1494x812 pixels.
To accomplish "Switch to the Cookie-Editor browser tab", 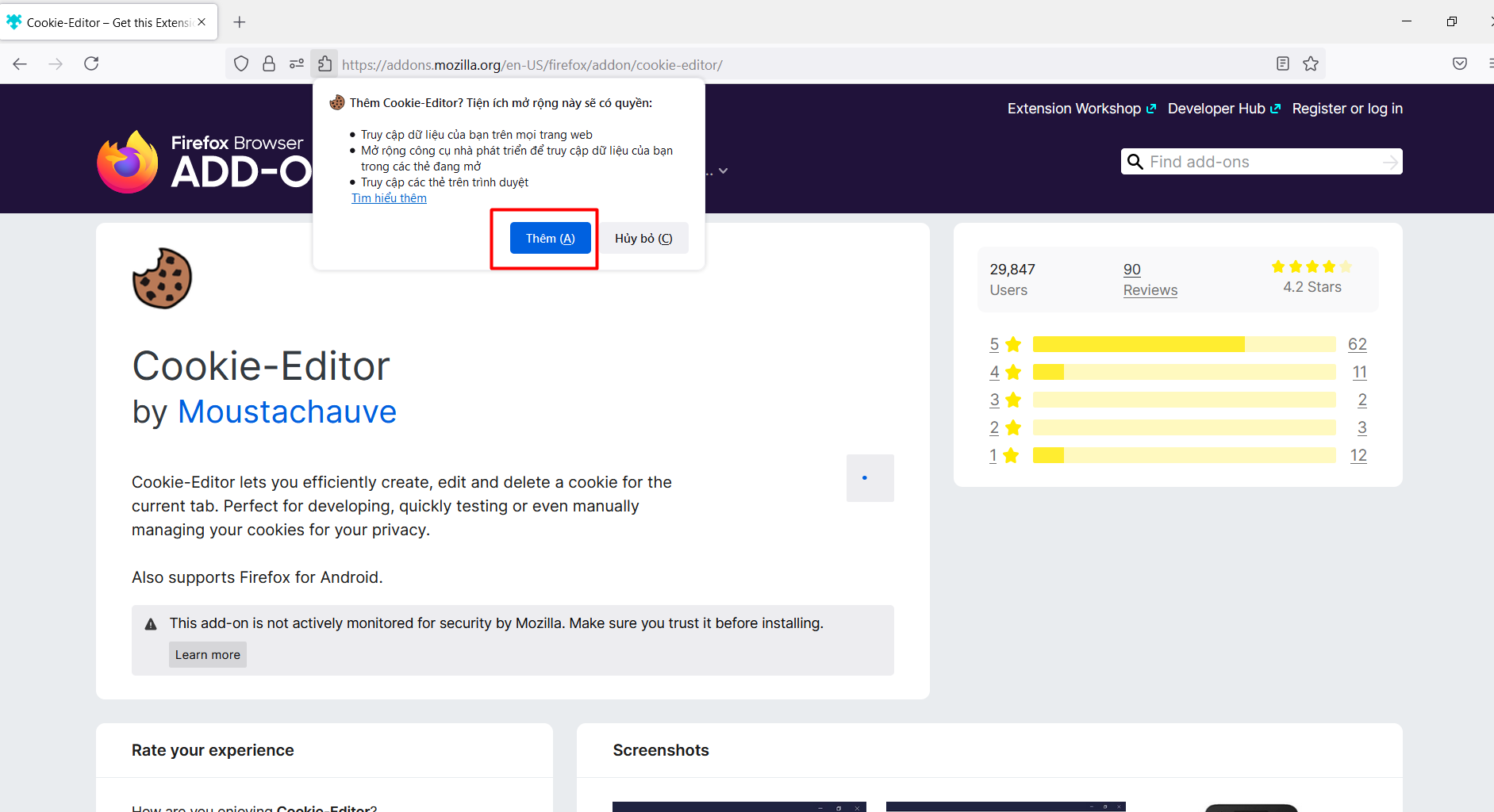I will (103, 21).
